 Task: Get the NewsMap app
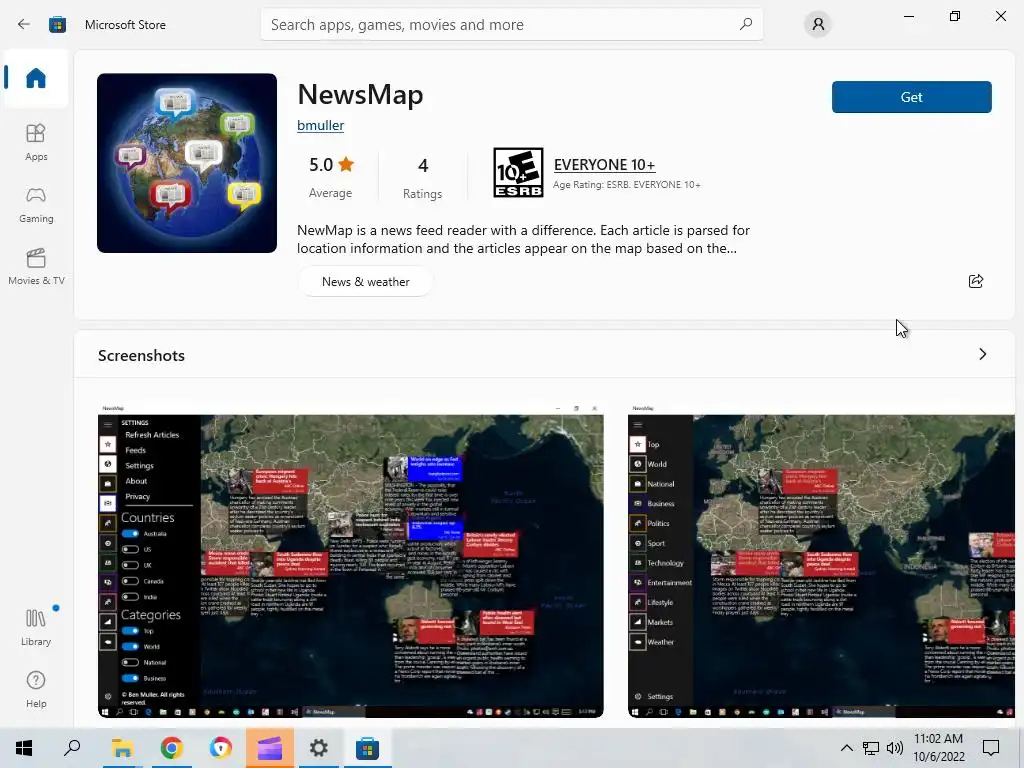(912, 97)
